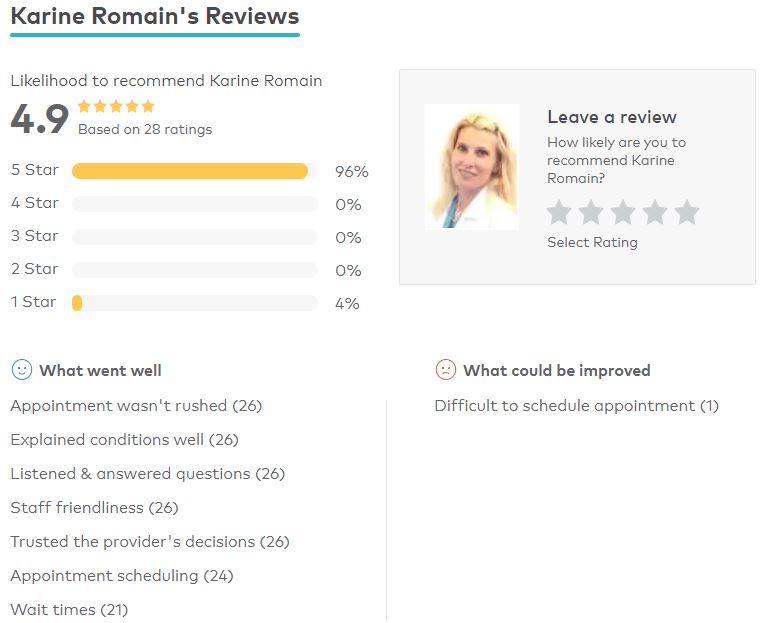Select the fourth rating star in Leave a review
Image resolution: width=764 pixels, height=623 pixels.
655,212
